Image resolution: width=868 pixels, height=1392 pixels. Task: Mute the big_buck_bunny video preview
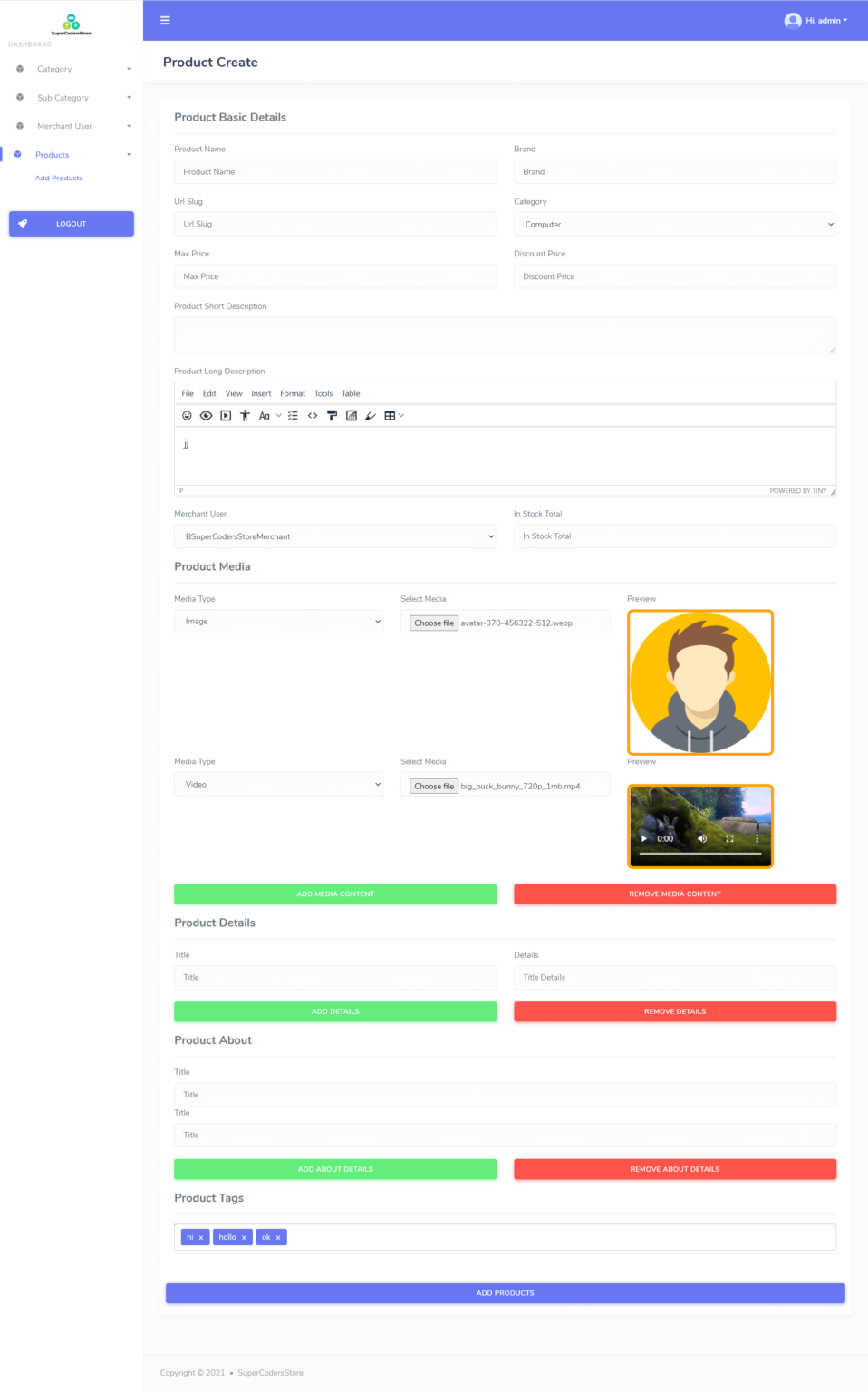click(701, 838)
